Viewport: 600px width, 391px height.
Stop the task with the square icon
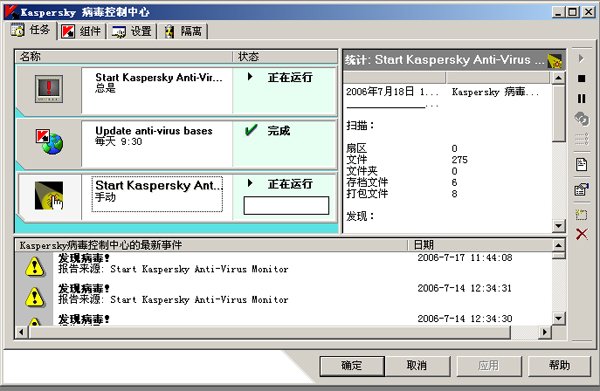[x=581, y=78]
